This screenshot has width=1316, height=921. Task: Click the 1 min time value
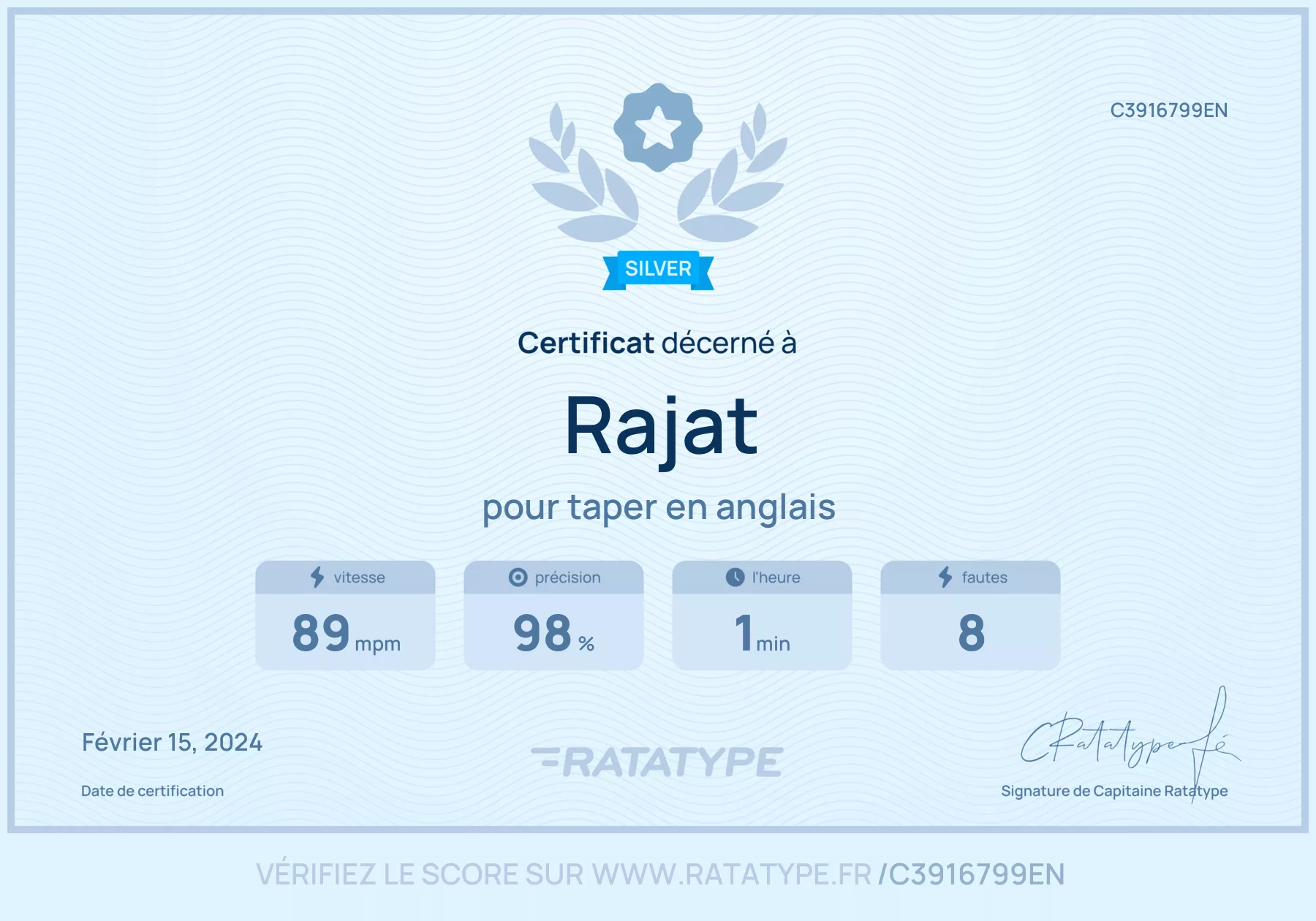pyautogui.click(x=762, y=633)
